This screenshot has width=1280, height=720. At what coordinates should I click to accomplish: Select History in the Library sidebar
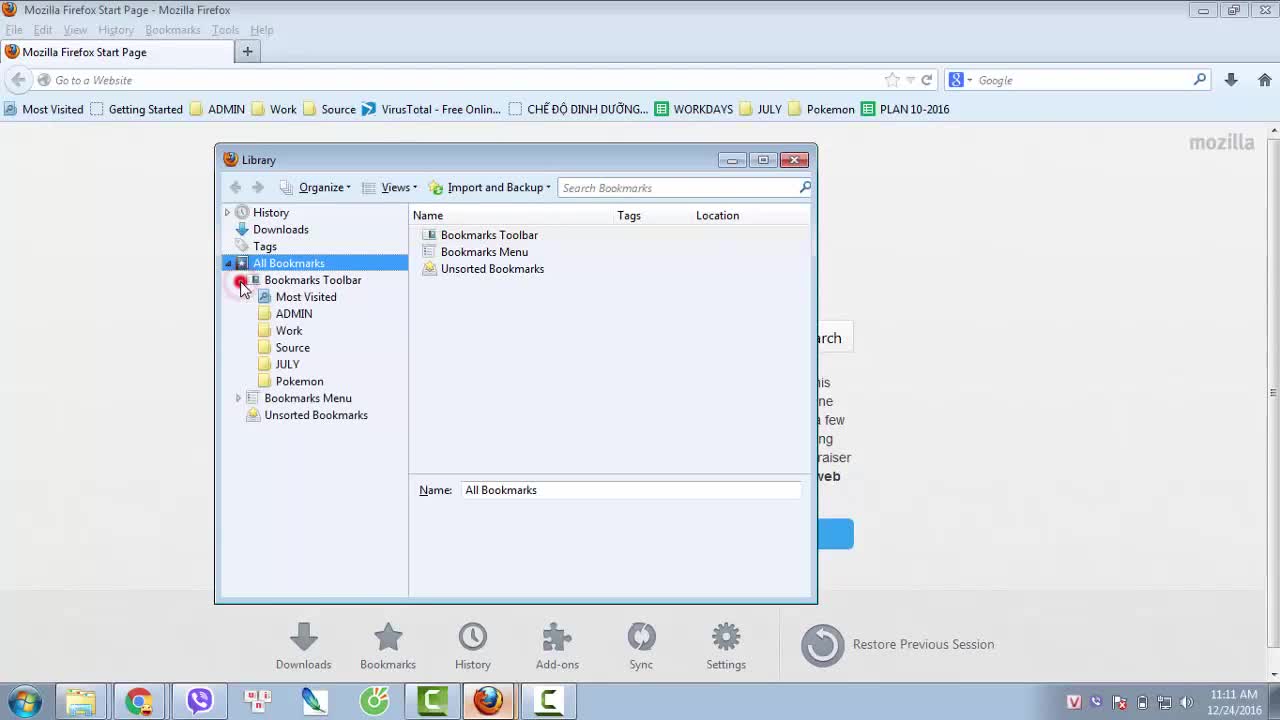click(x=270, y=212)
